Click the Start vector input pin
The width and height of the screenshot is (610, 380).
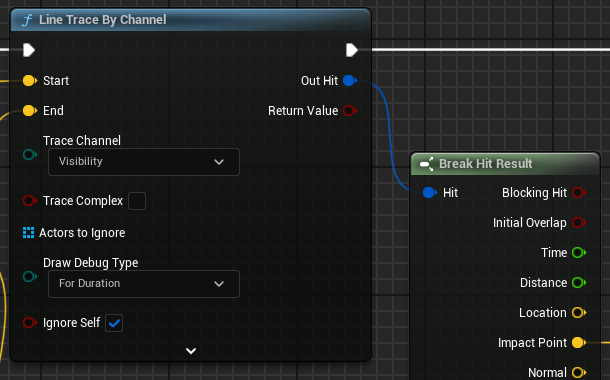tap(30, 81)
